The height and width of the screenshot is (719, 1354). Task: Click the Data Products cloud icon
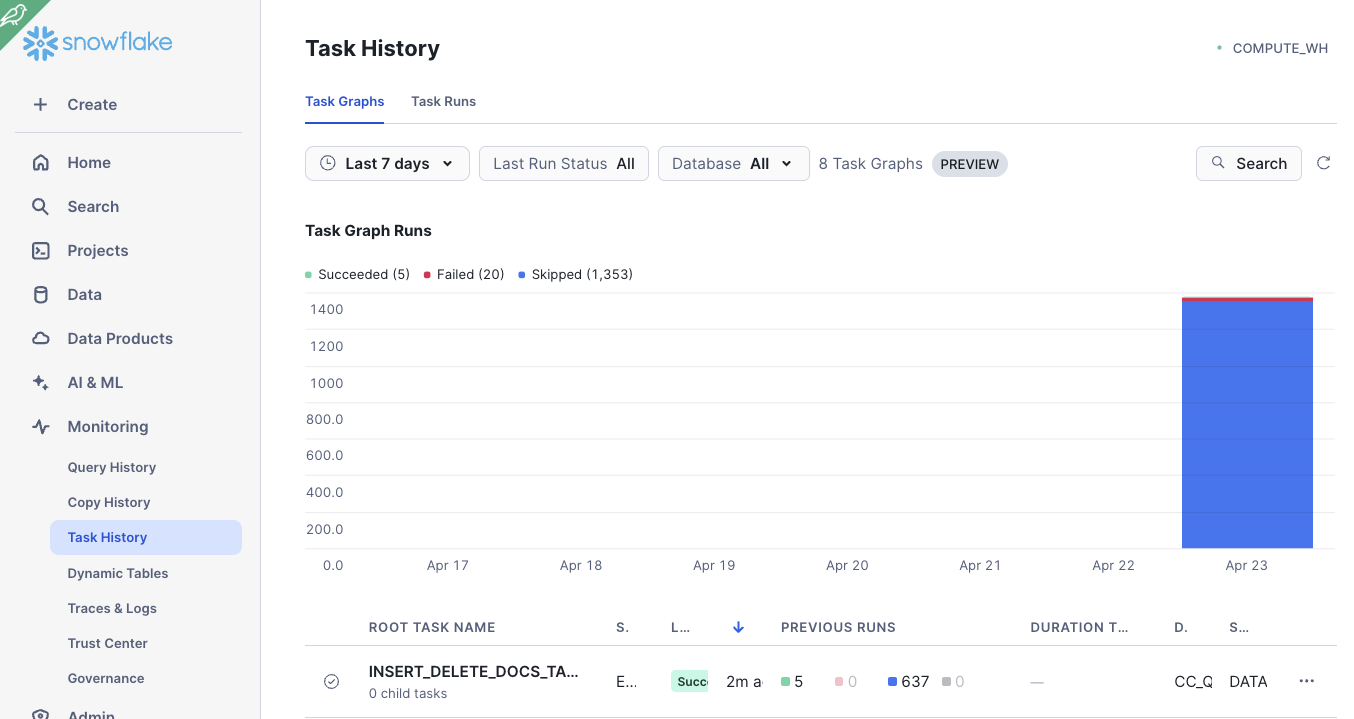click(x=40, y=338)
